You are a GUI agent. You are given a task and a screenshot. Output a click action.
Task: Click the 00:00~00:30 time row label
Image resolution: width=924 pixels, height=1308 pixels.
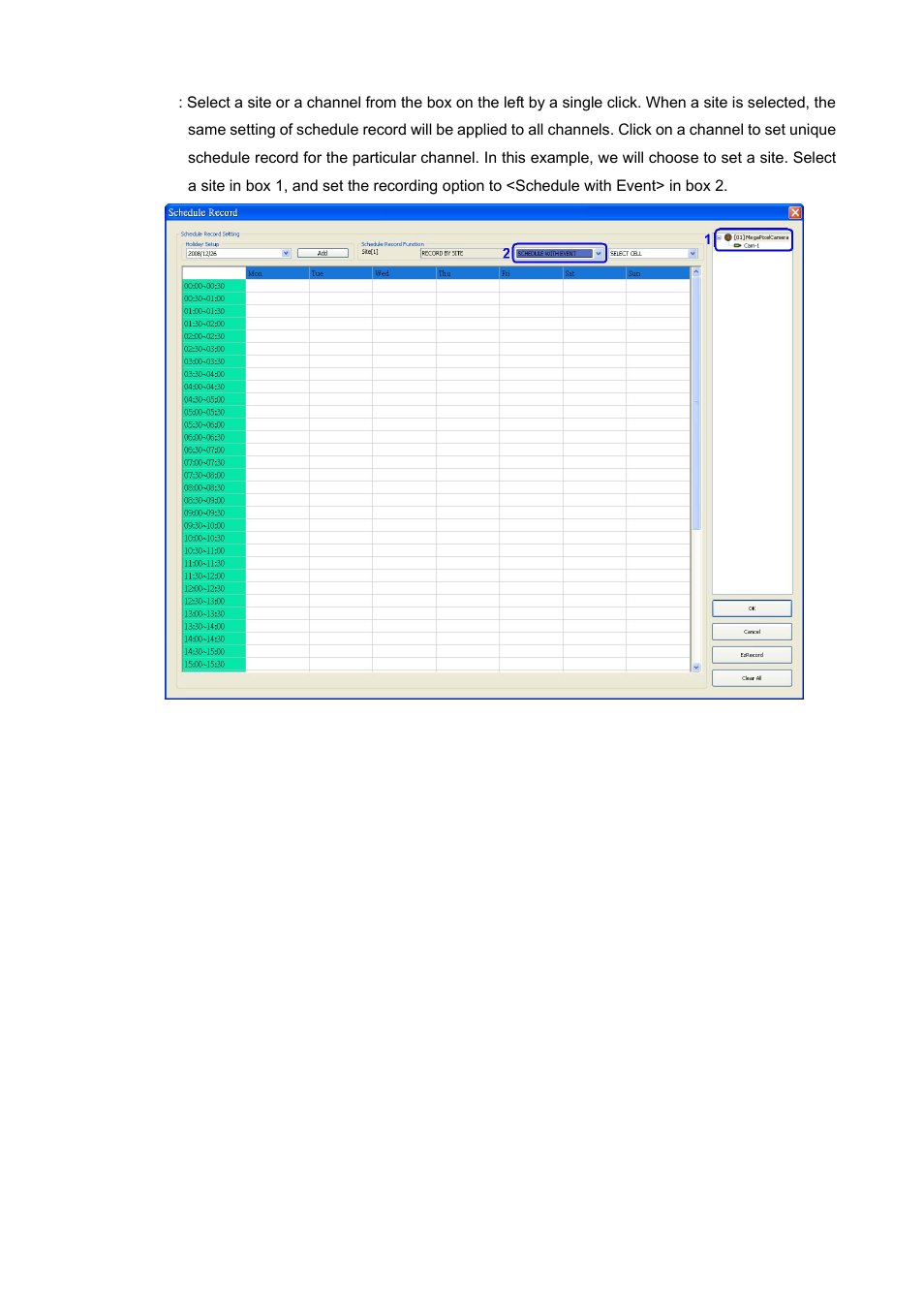coord(214,286)
